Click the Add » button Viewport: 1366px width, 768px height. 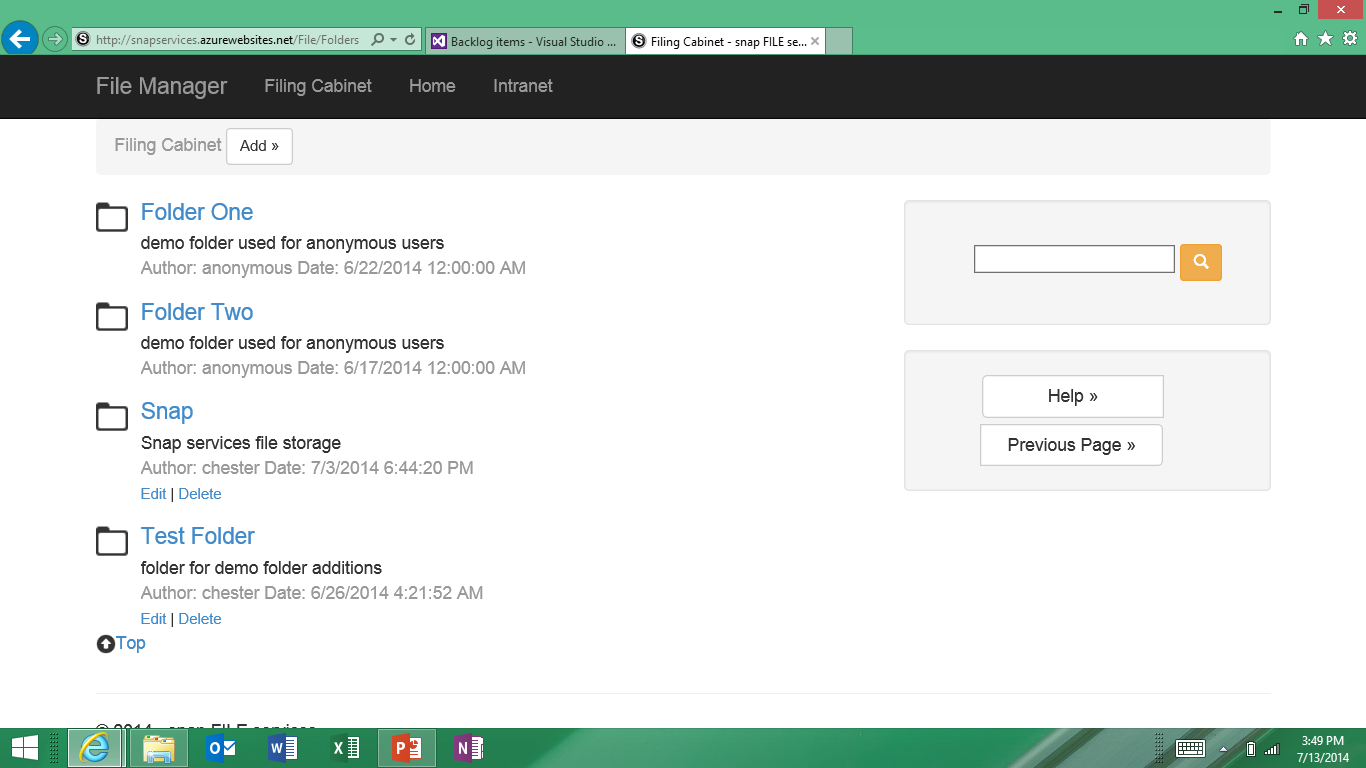[259, 146]
